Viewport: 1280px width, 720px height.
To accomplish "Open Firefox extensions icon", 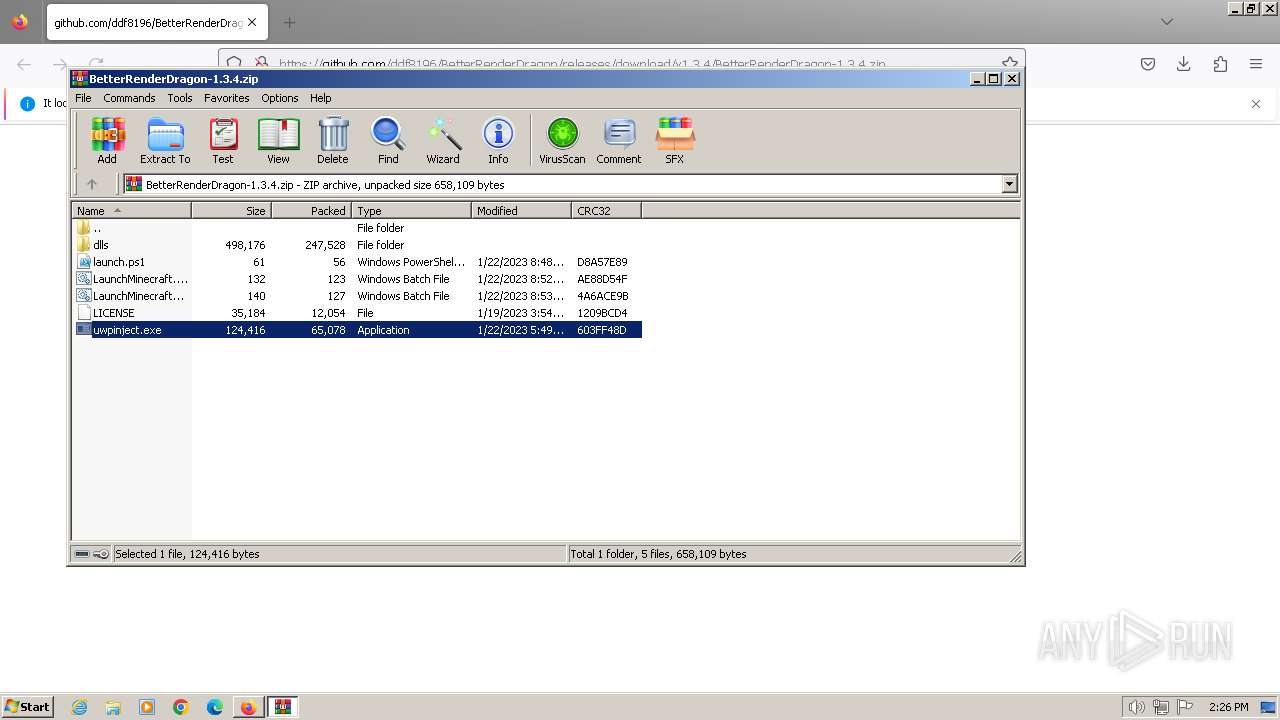I will (1220, 64).
